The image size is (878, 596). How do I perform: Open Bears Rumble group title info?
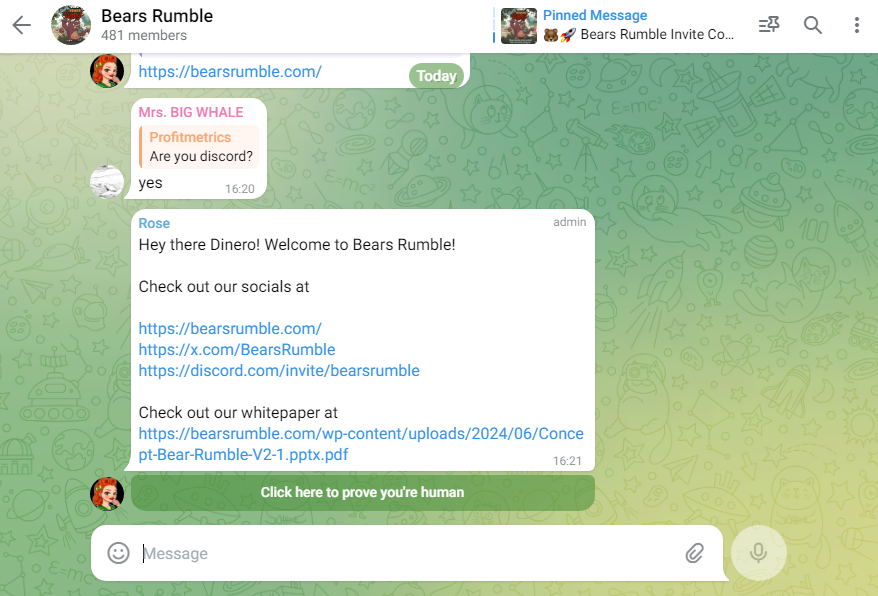tap(157, 16)
